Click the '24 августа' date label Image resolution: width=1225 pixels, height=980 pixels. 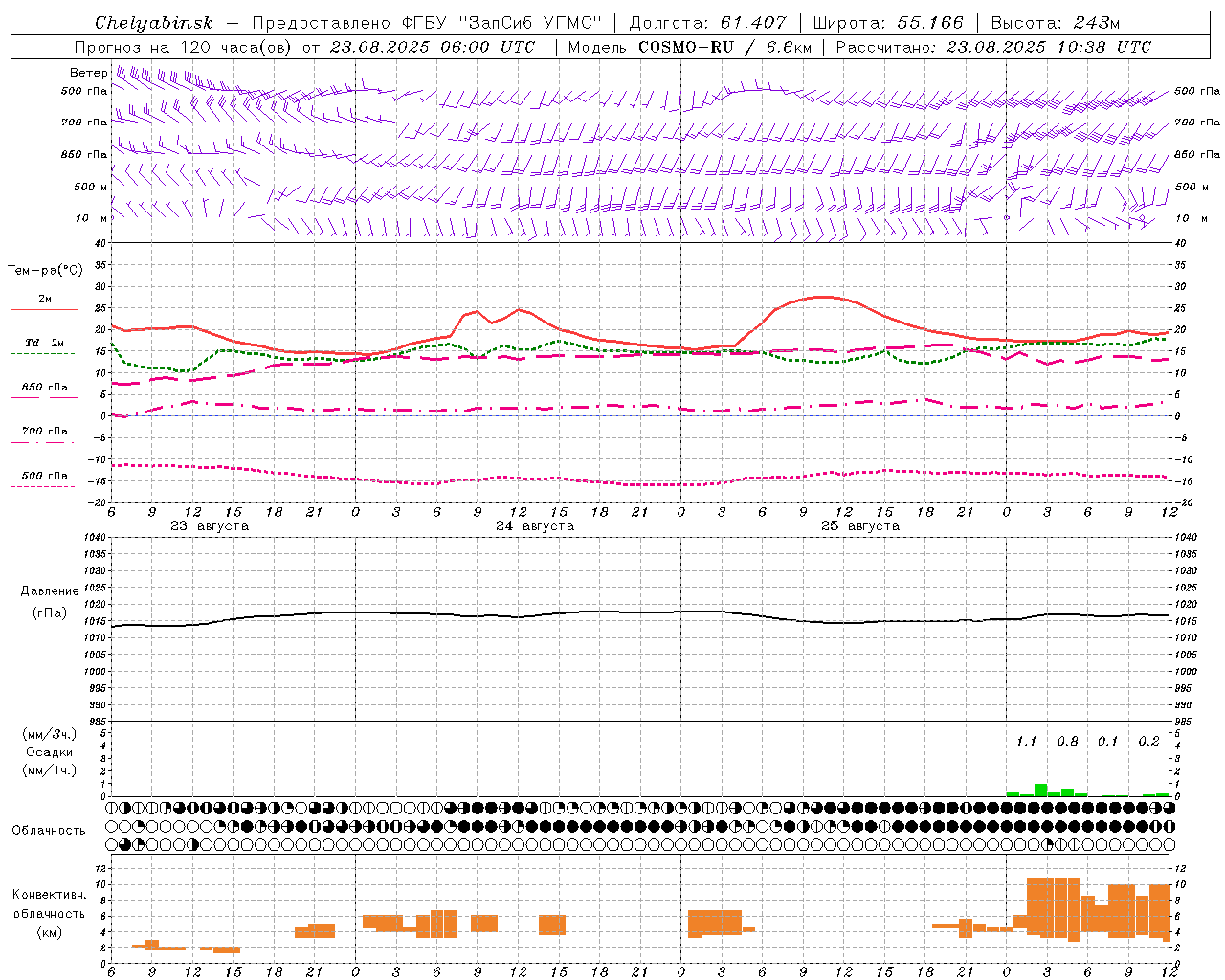point(535,526)
